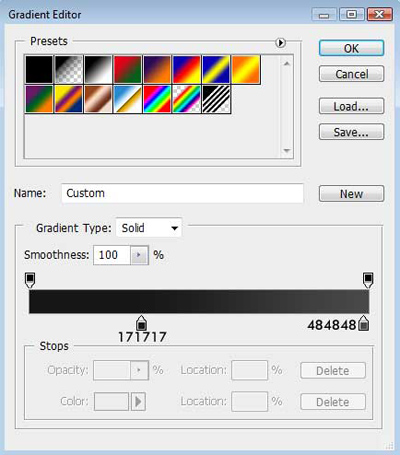Pick the chrome gradient preset
Screen dimensions: 400x455
[x=127, y=99]
